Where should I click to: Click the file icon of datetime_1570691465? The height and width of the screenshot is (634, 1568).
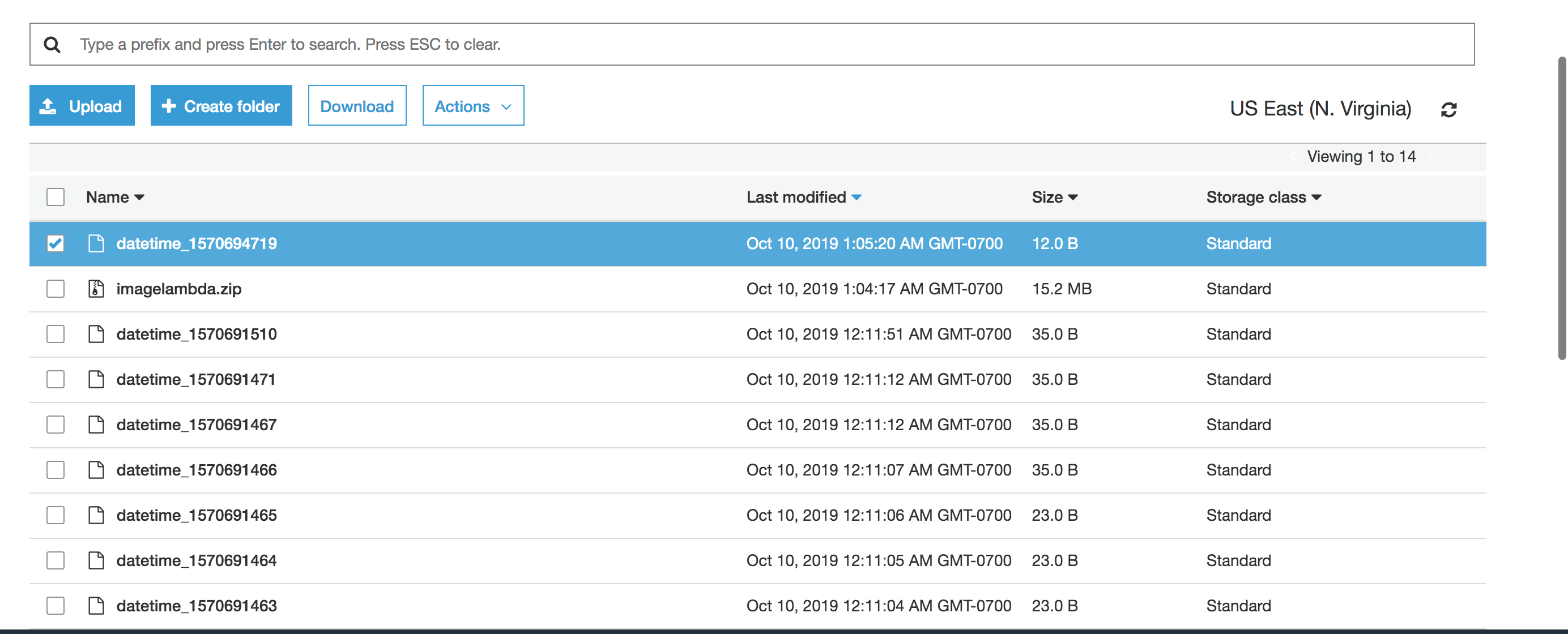click(x=96, y=515)
